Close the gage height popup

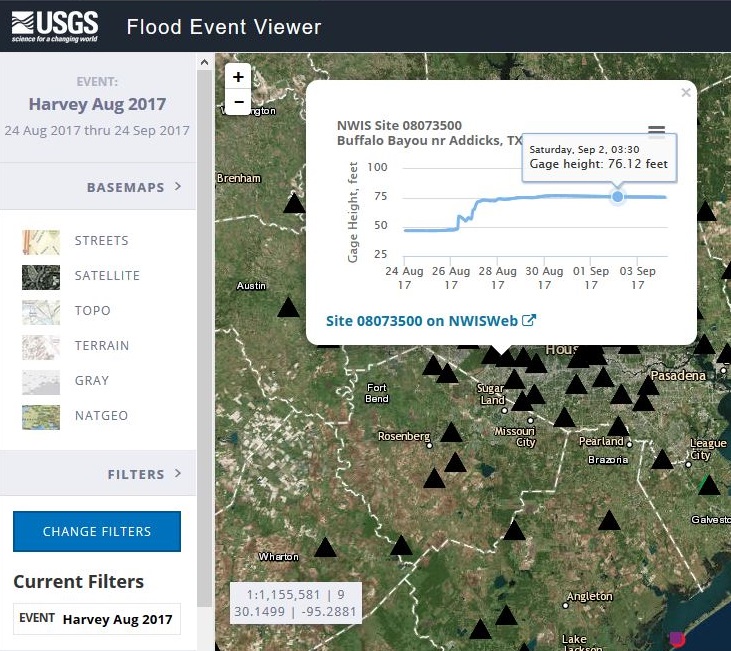tap(685, 92)
